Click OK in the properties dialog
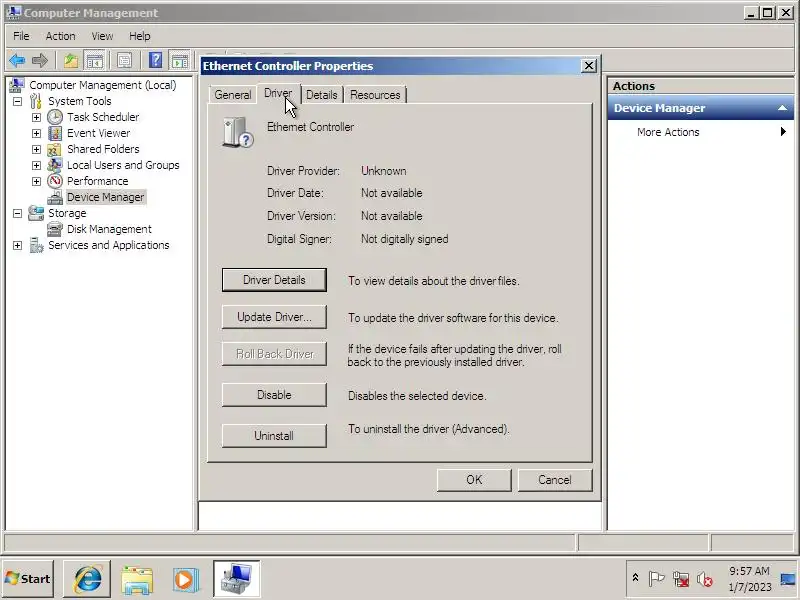Screen dimensions: 800x600 474,480
